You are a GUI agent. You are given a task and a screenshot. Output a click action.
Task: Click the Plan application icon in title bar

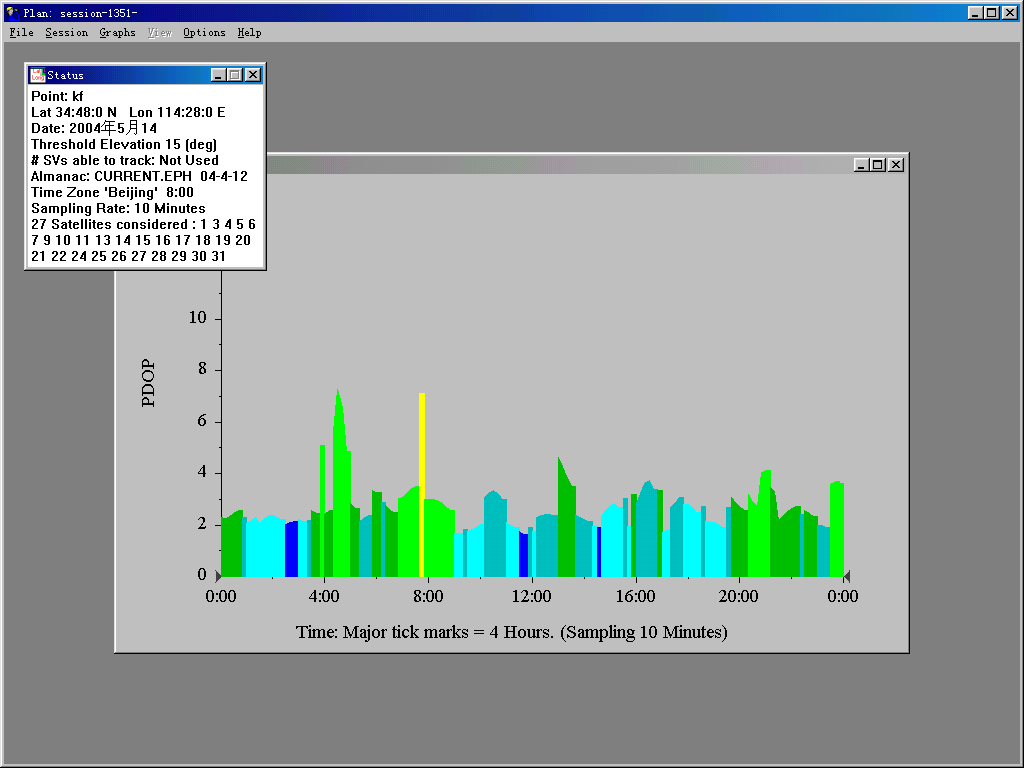pyautogui.click(x=12, y=12)
